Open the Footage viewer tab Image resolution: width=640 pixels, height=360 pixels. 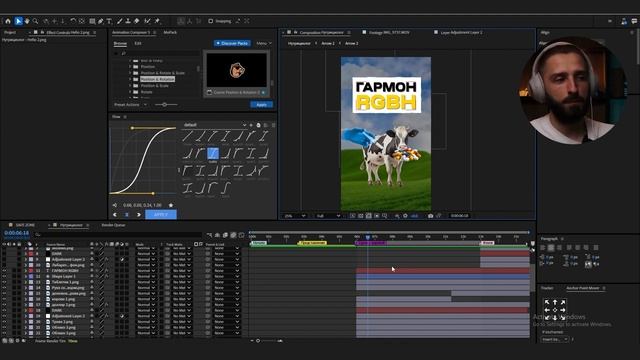click(389, 32)
